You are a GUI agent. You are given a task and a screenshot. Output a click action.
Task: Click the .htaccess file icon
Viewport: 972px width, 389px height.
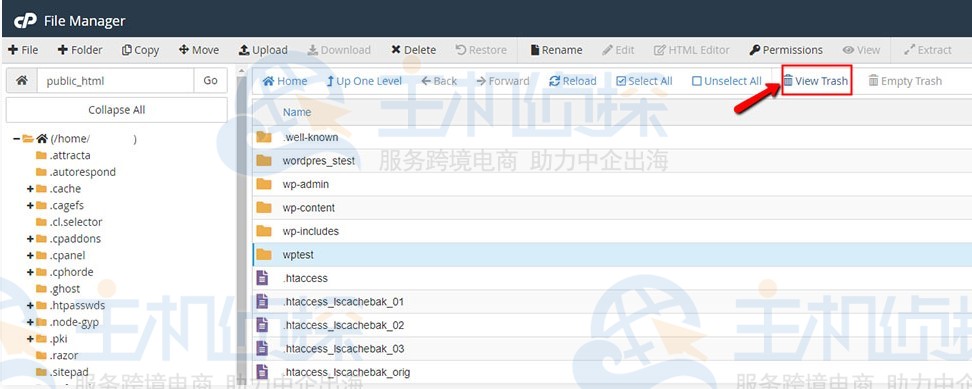[262, 278]
